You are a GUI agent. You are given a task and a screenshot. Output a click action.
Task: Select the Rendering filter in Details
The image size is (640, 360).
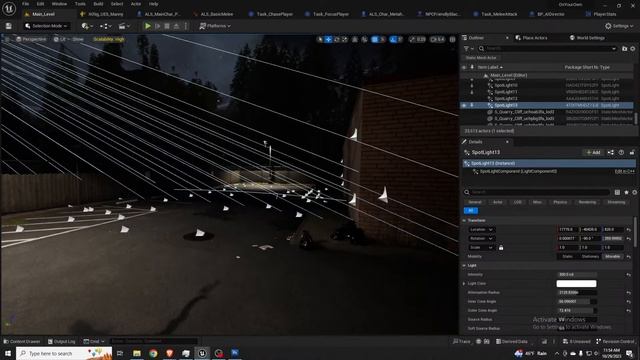pos(587,202)
